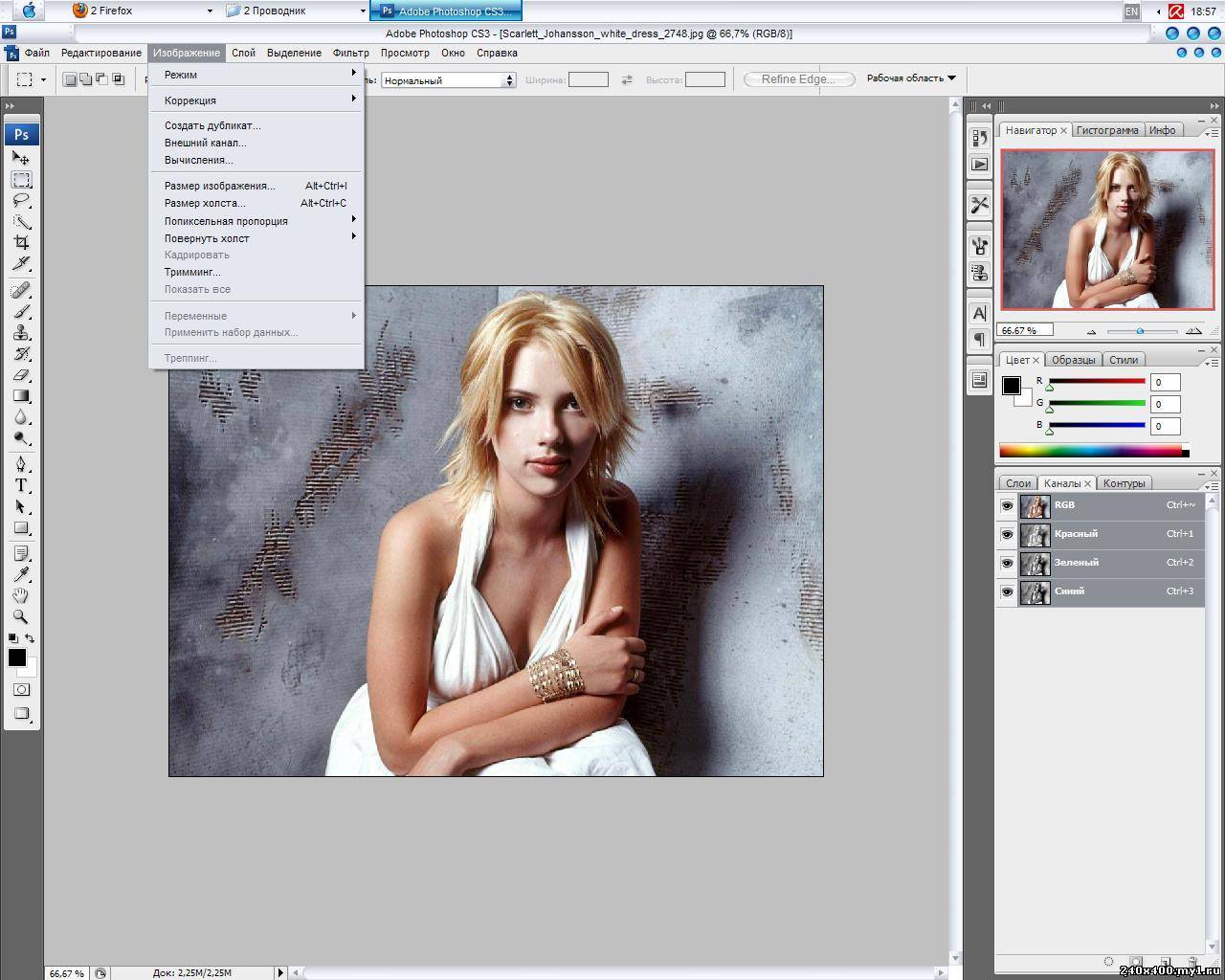The height and width of the screenshot is (980, 1225).
Task: Open the Paragraph panel icon in dock
Action: pyautogui.click(x=979, y=340)
